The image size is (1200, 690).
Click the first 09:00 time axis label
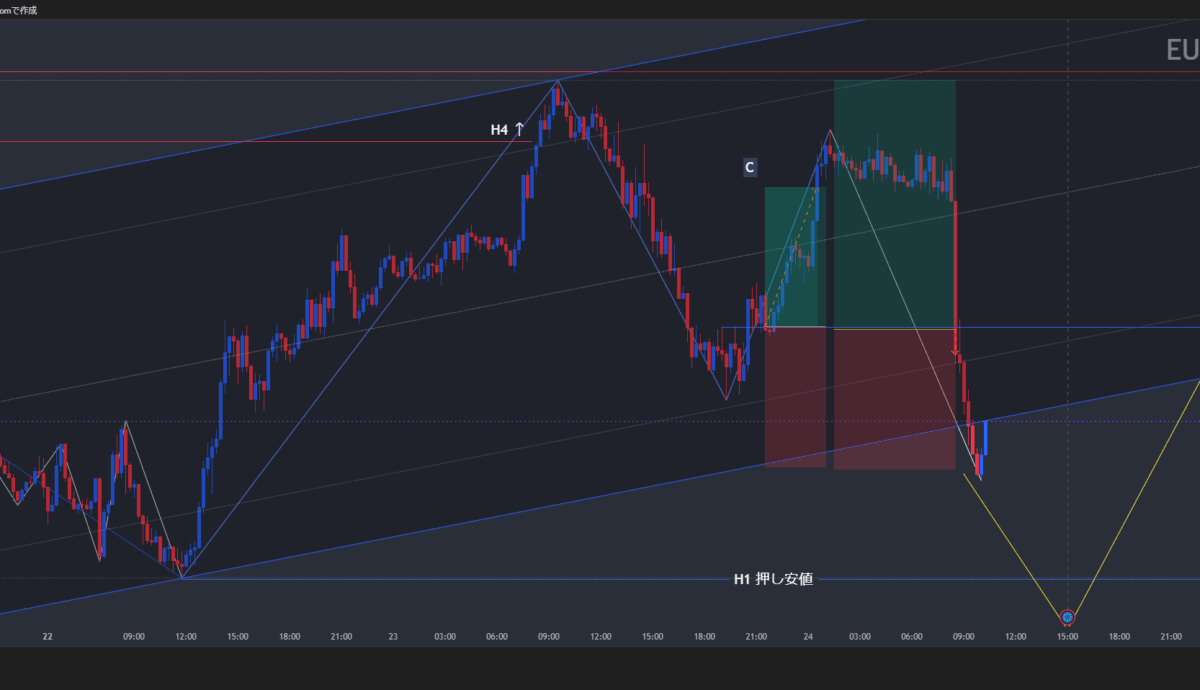point(134,636)
